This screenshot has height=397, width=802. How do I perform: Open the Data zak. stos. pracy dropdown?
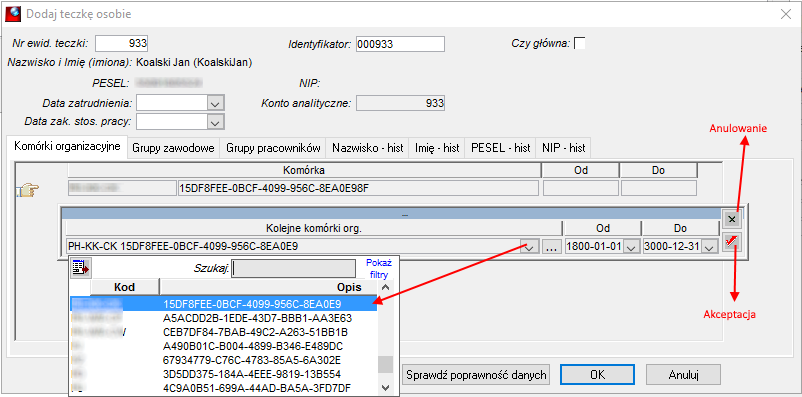(215, 122)
